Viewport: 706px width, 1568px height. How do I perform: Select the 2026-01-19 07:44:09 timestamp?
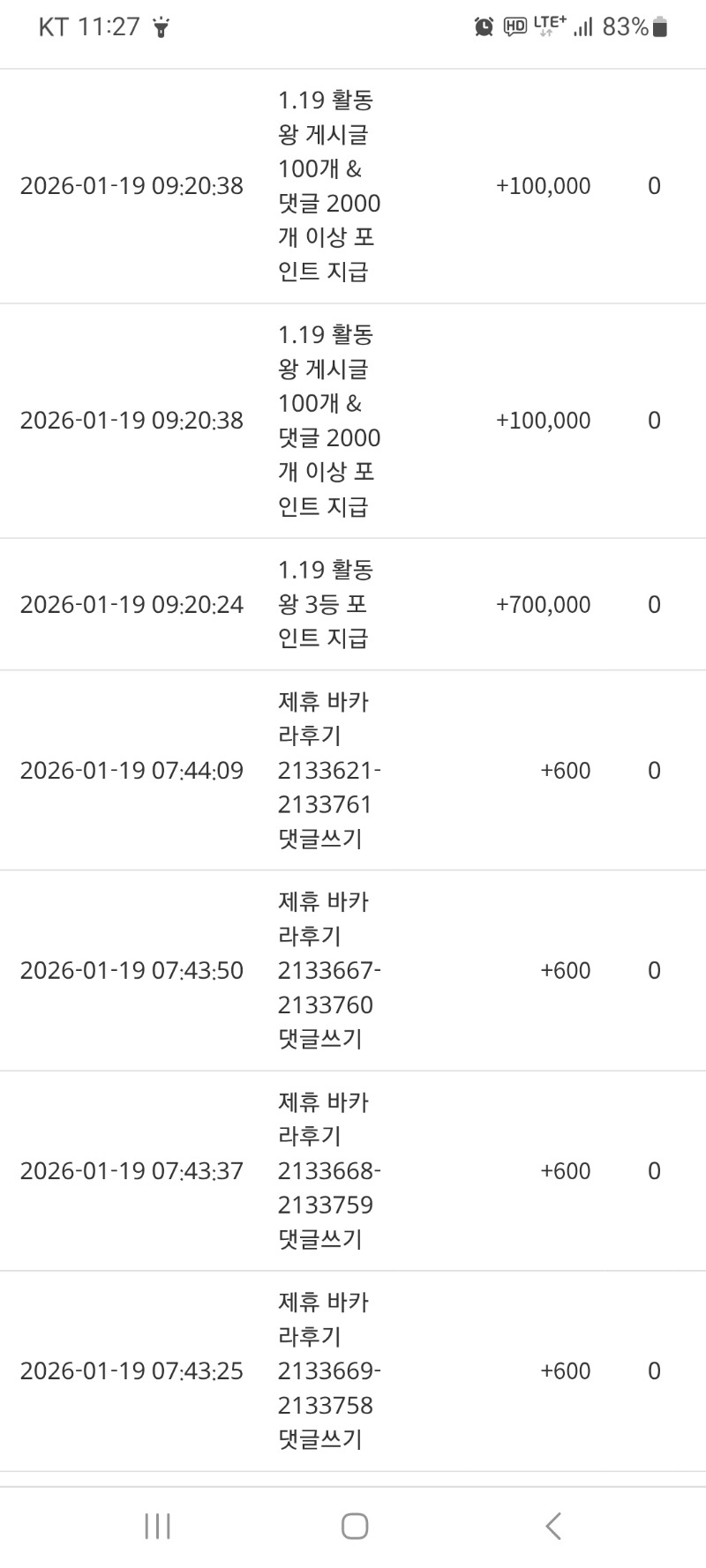131,770
